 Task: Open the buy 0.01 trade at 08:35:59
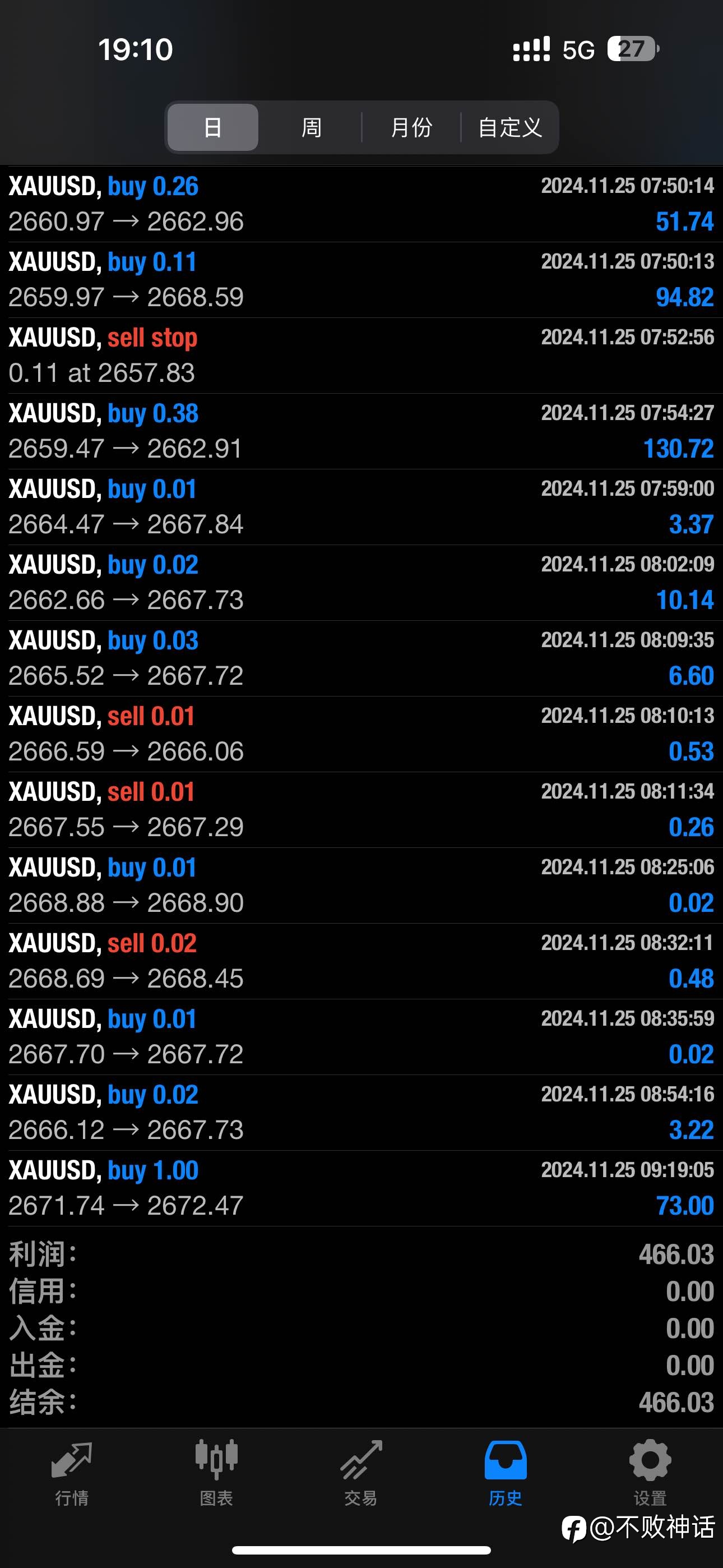(x=361, y=1036)
